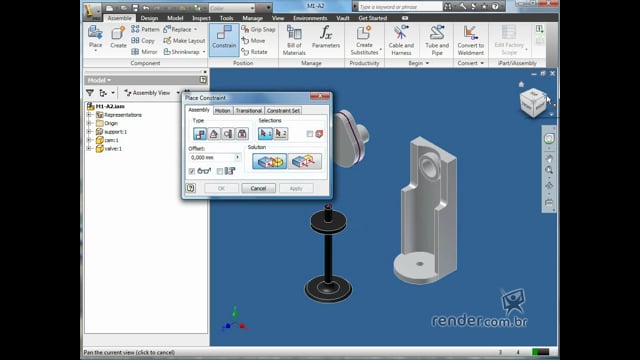Click the Cancel button in Place Constraint
This screenshot has height=360, width=640.
[x=258, y=188]
